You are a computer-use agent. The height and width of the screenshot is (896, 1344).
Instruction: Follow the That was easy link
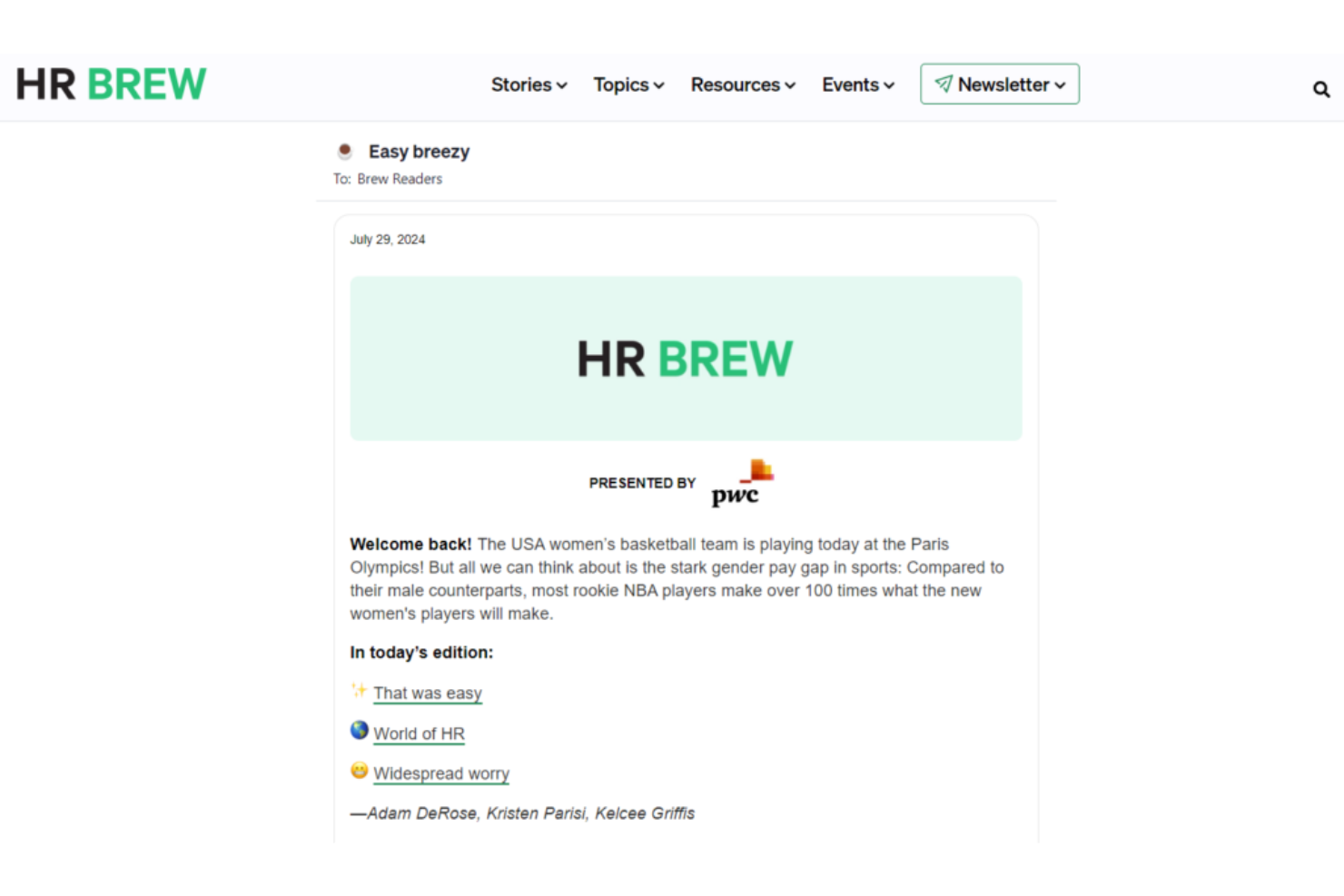[x=428, y=694]
